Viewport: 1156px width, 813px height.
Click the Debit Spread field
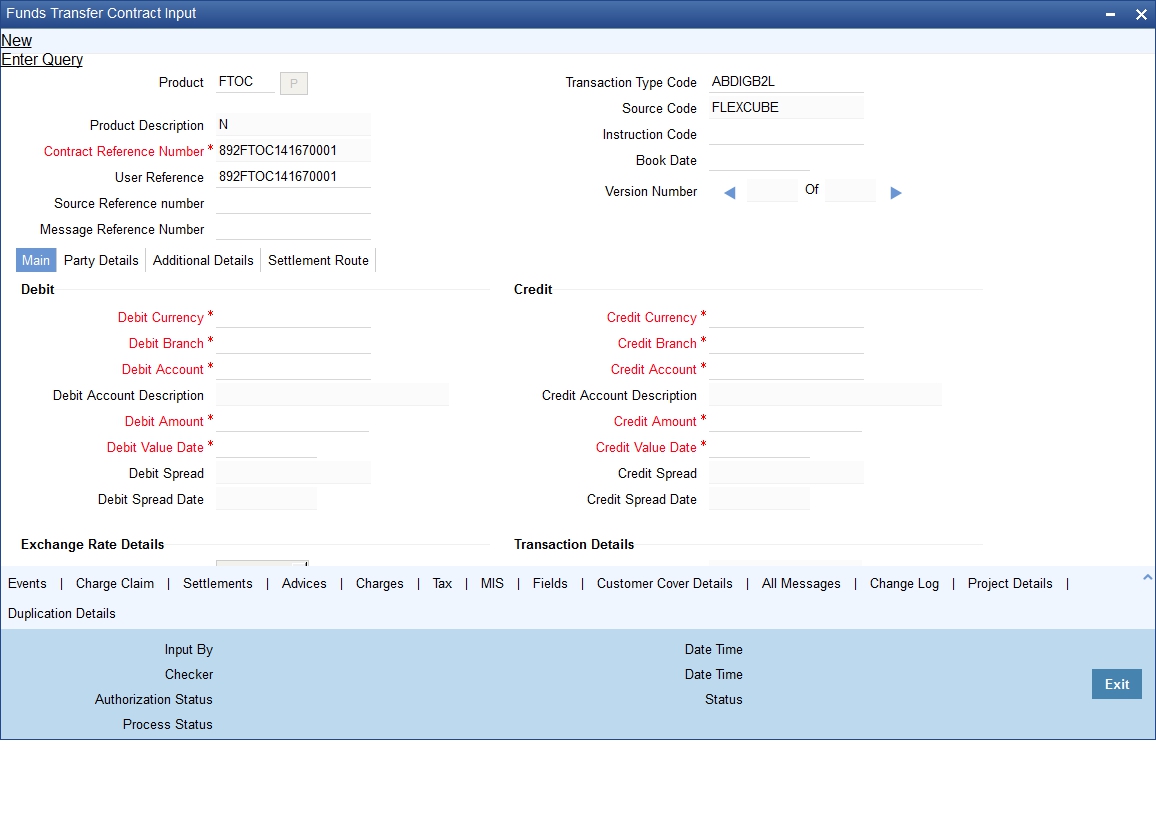click(x=293, y=473)
